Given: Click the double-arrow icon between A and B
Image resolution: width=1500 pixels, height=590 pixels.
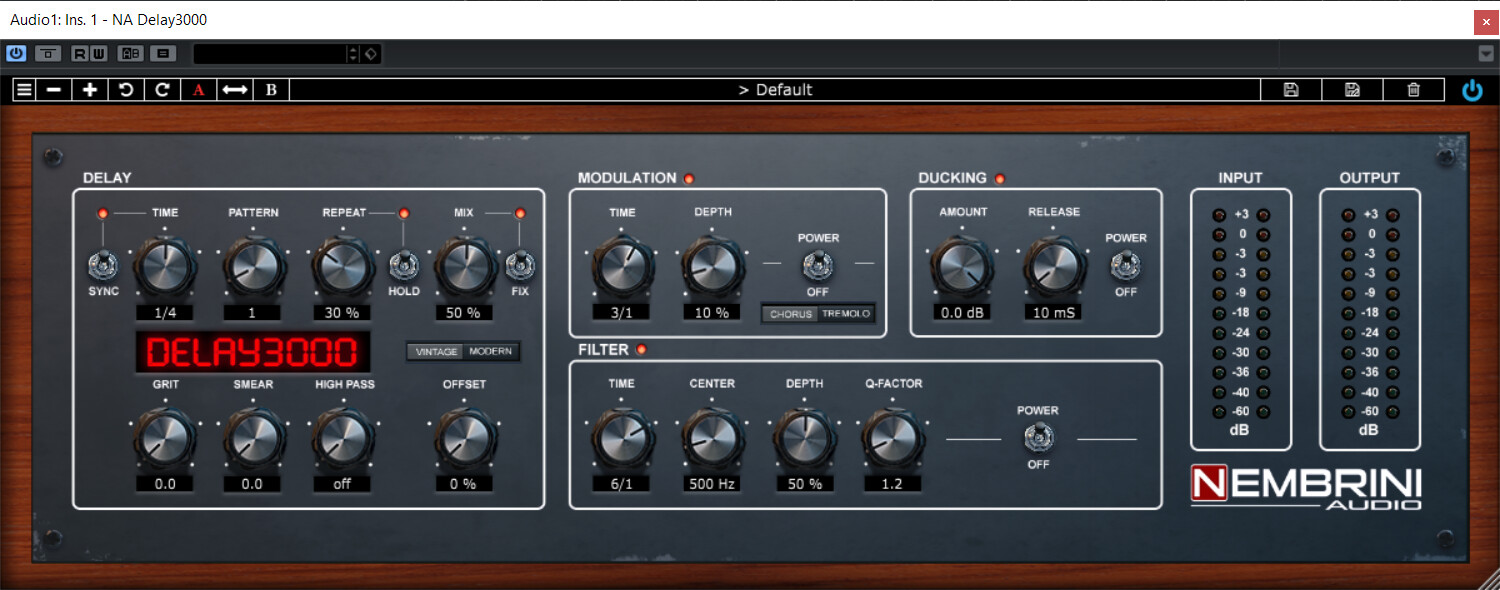Looking at the screenshot, I should 234,90.
